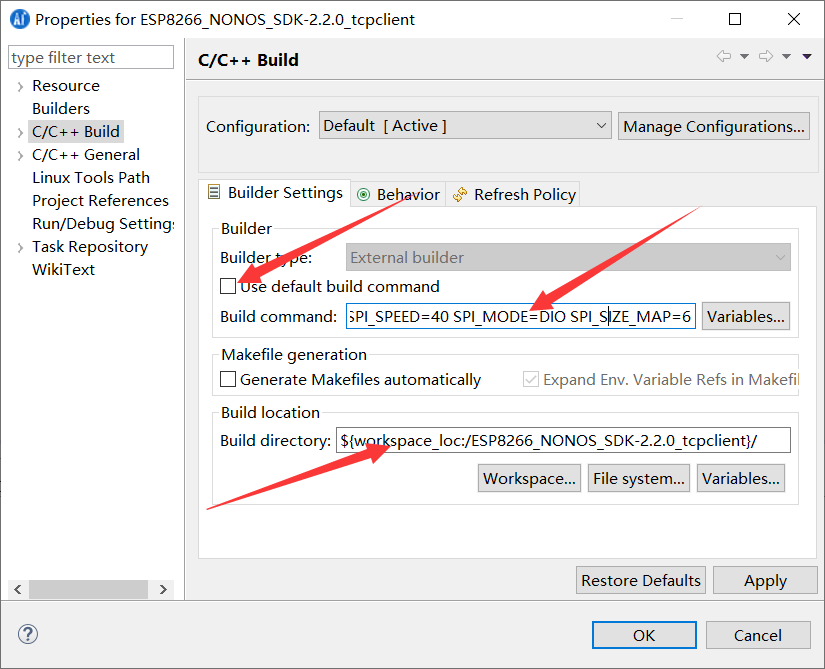825x669 pixels.
Task: Expand the Resource tree item
Action: [x=22, y=85]
